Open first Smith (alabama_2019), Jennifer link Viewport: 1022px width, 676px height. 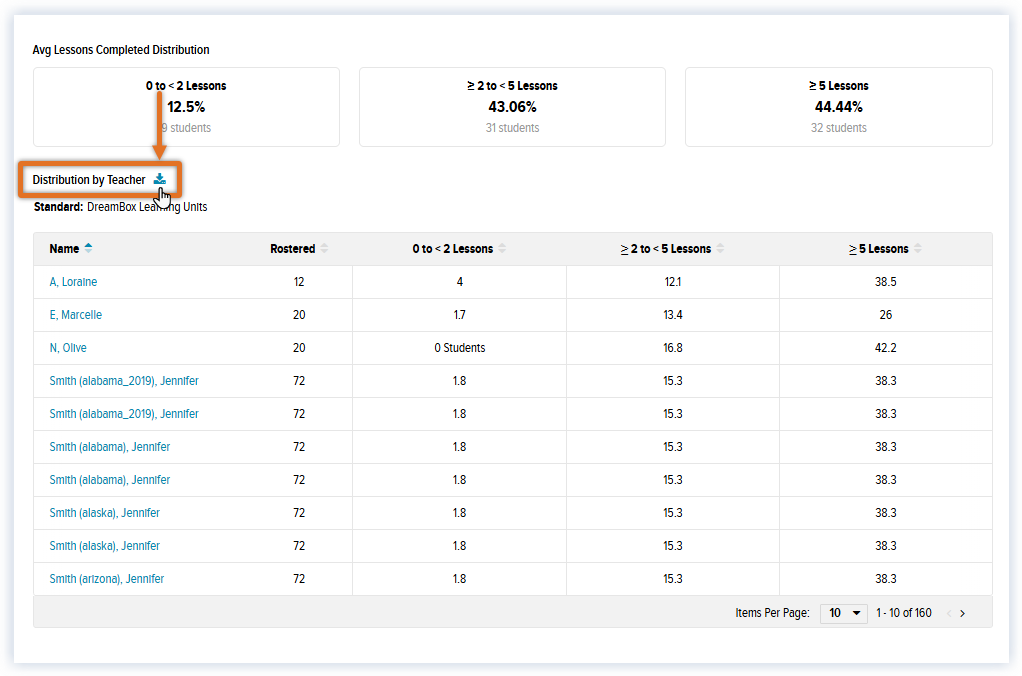(124, 381)
